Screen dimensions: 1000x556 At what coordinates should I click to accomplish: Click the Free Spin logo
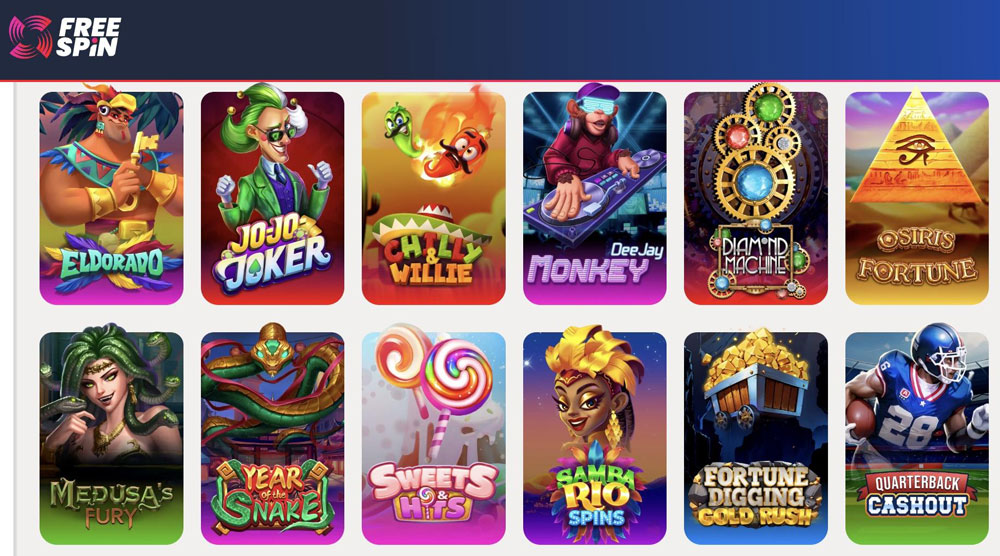pos(64,37)
